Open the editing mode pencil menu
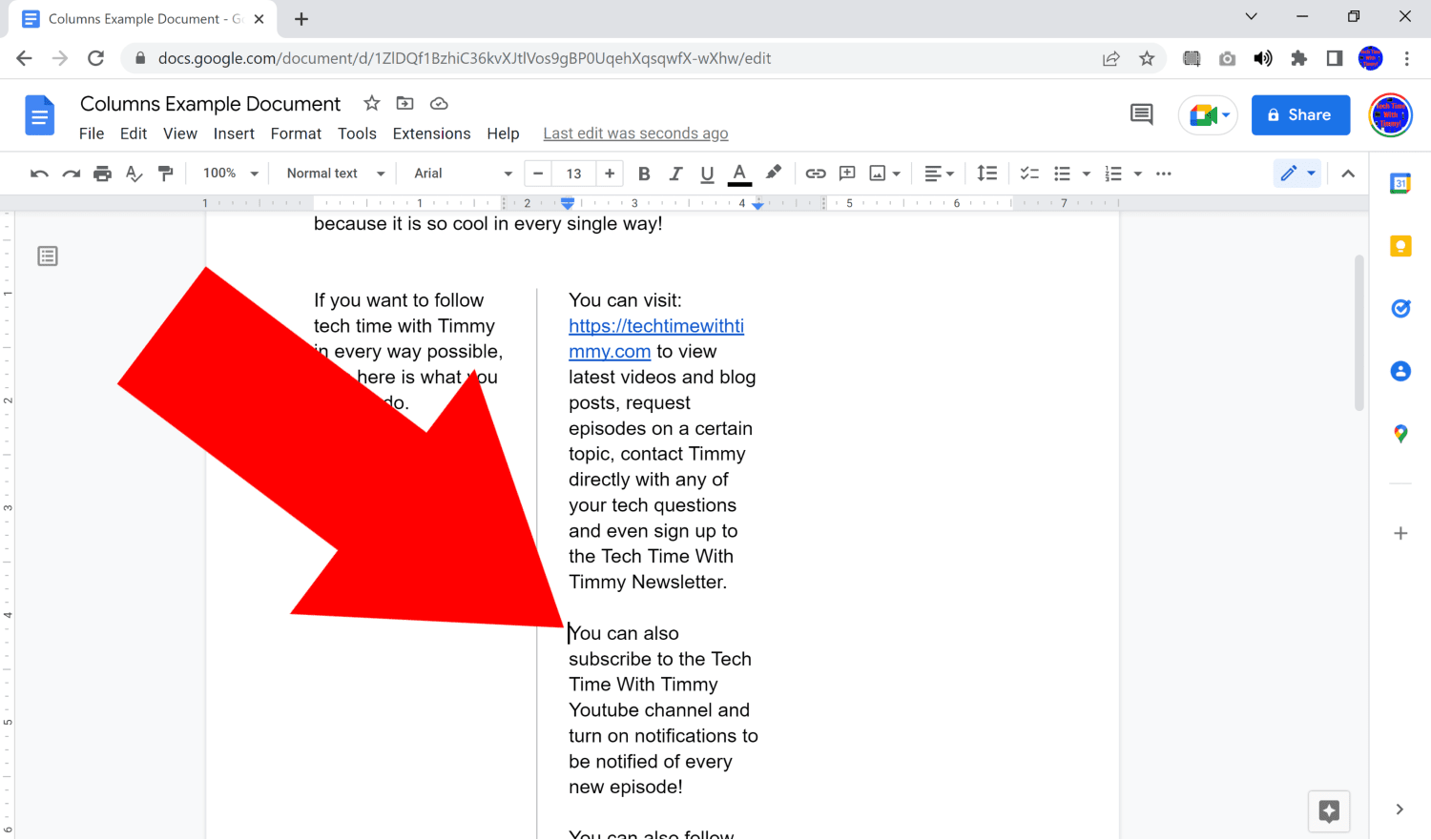Image resolution: width=1431 pixels, height=840 pixels. pyautogui.click(x=1297, y=173)
